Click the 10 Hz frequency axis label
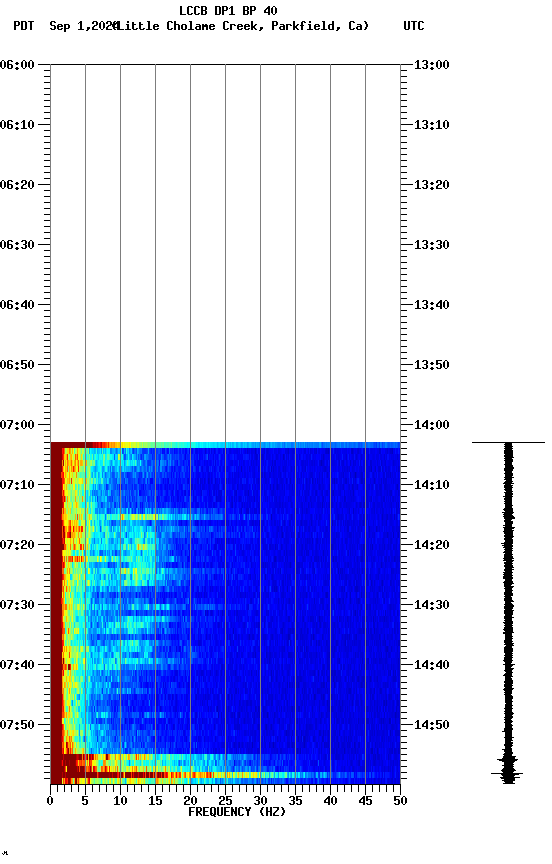This screenshot has width=552, height=864. pyautogui.click(x=120, y=801)
